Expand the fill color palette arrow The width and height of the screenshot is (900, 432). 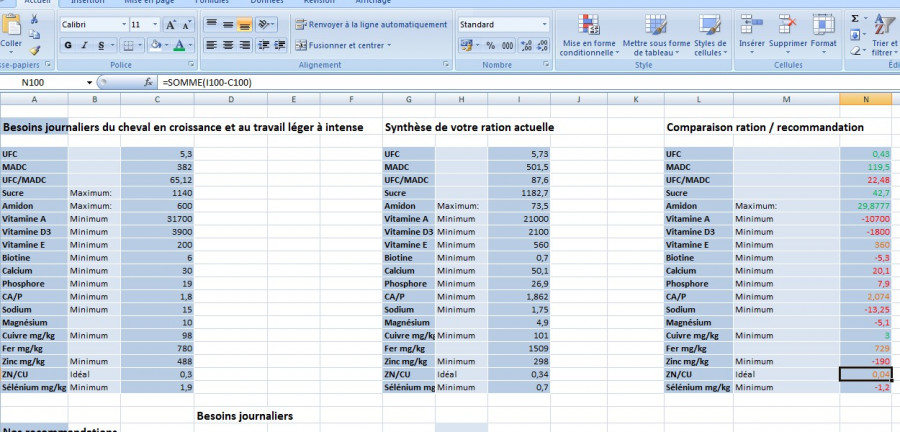[166, 45]
